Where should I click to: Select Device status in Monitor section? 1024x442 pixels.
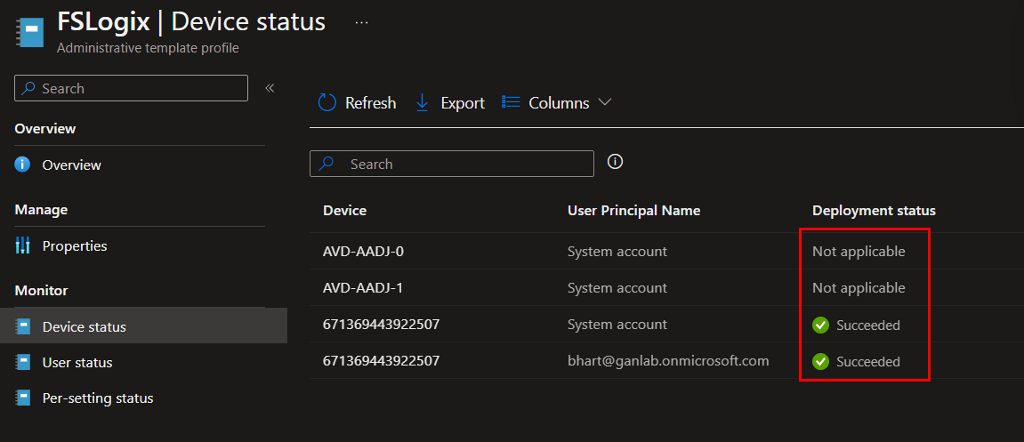click(x=84, y=327)
